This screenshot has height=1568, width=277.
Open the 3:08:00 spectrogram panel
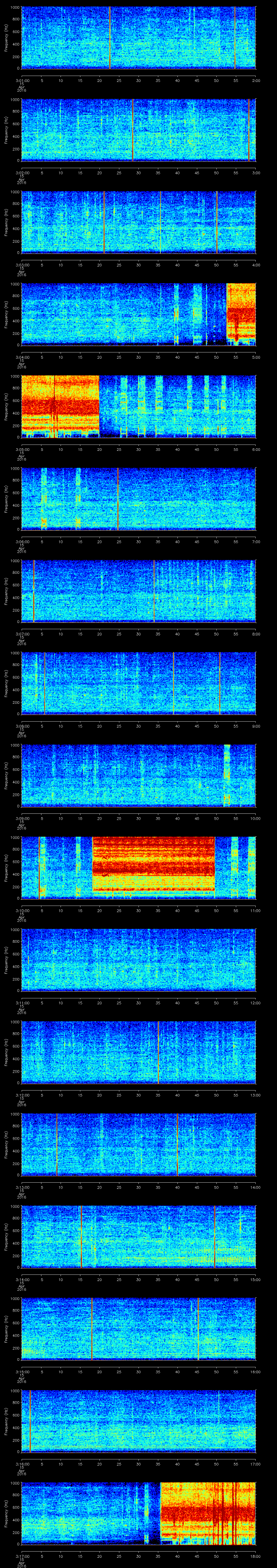coord(139,683)
